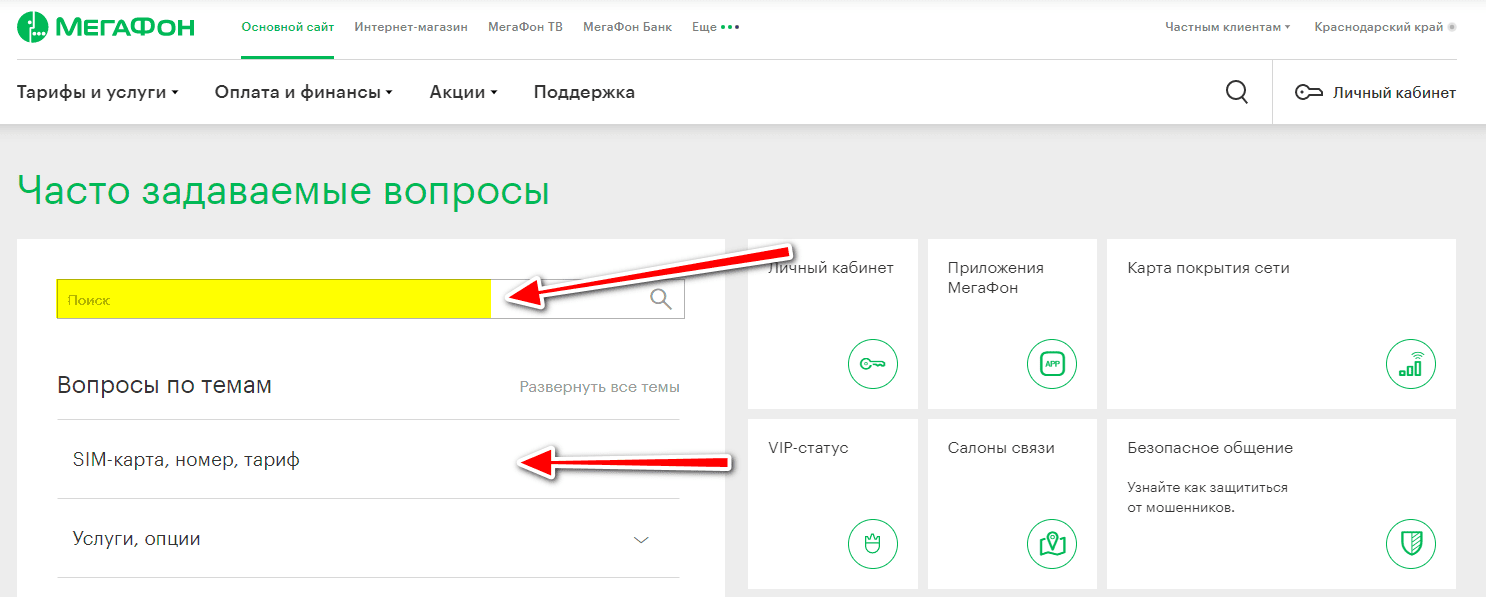Click the key icon in Личный кабинет tile
1486x597 pixels.
coord(872,364)
